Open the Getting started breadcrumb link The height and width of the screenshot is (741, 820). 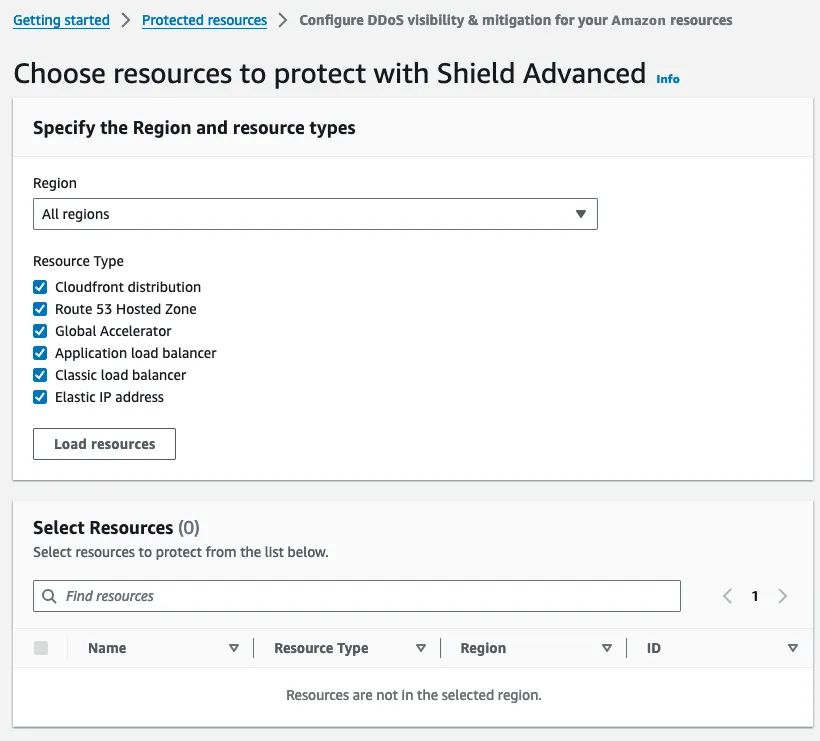click(x=61, y=20)
